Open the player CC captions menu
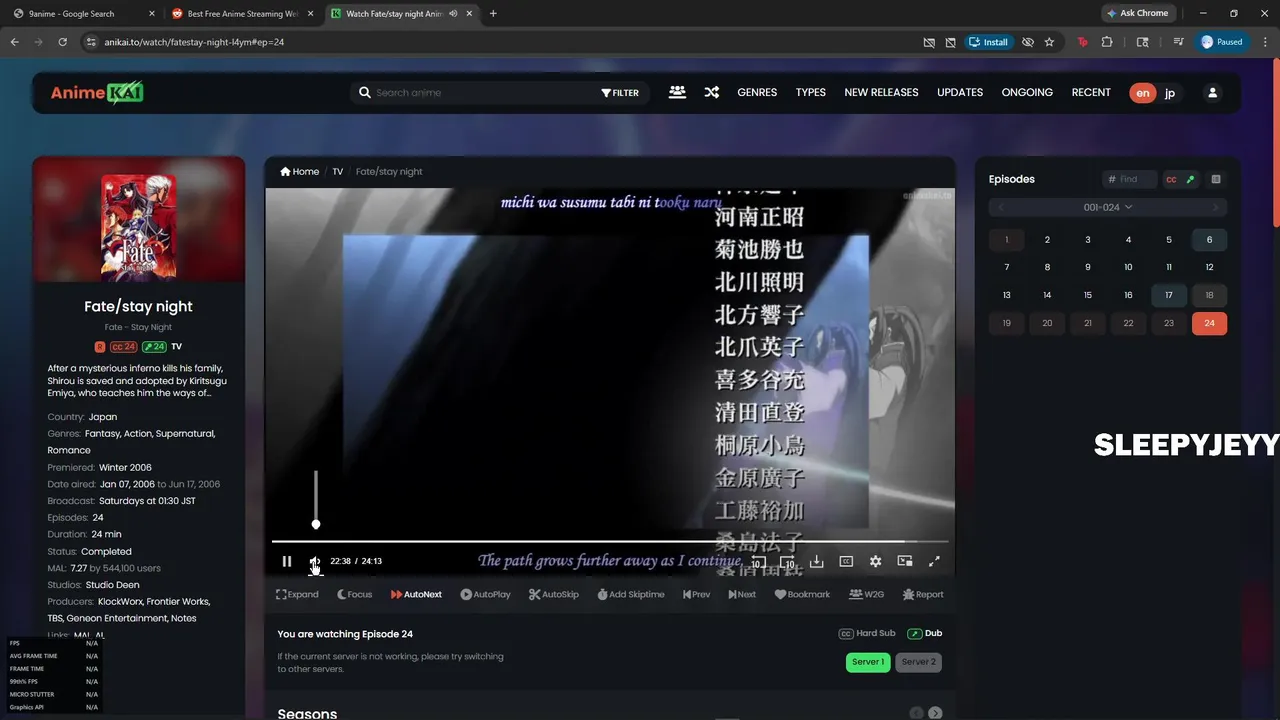 846,562
